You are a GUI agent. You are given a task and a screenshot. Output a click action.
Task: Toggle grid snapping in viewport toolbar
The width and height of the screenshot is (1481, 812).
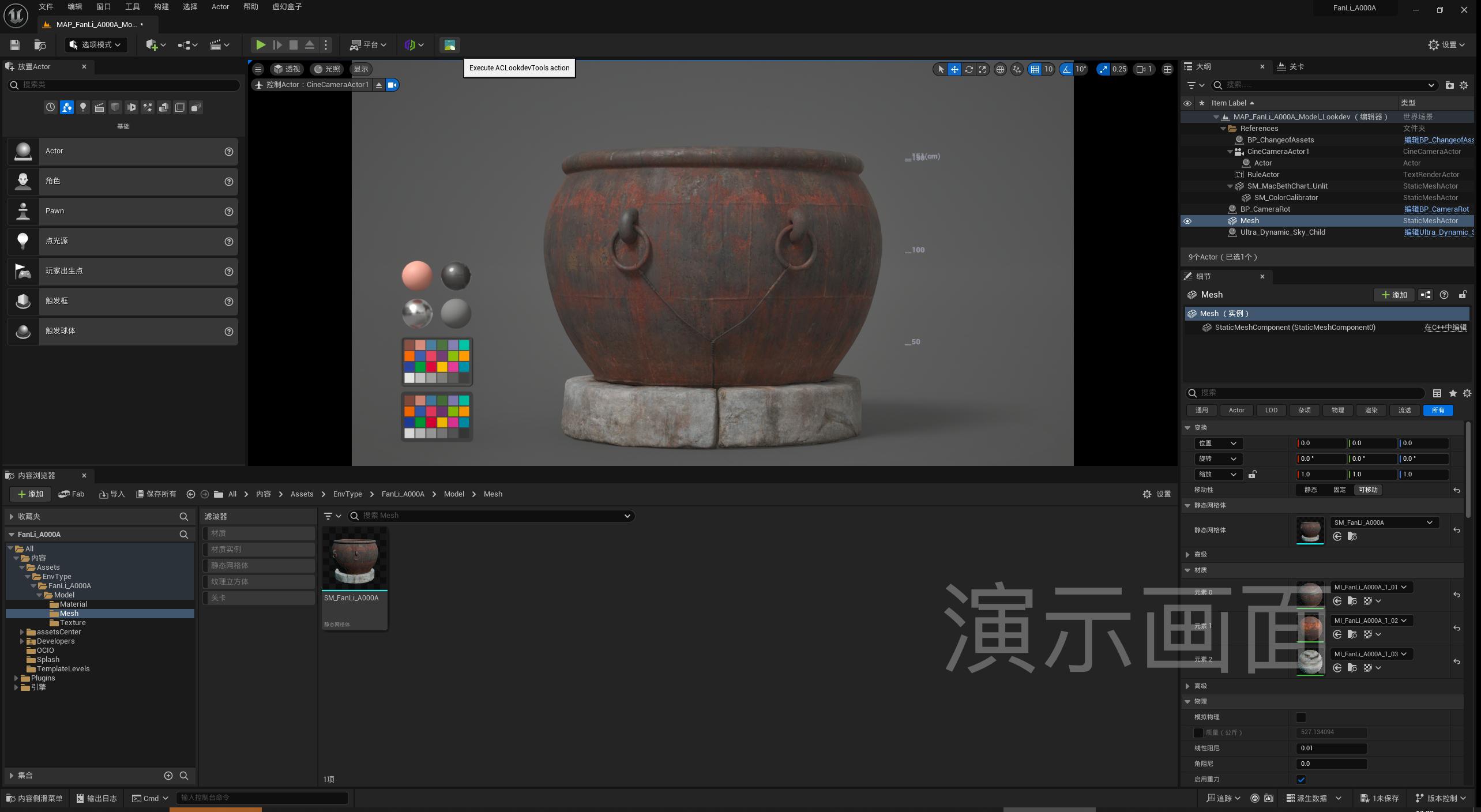(1035, 69)
